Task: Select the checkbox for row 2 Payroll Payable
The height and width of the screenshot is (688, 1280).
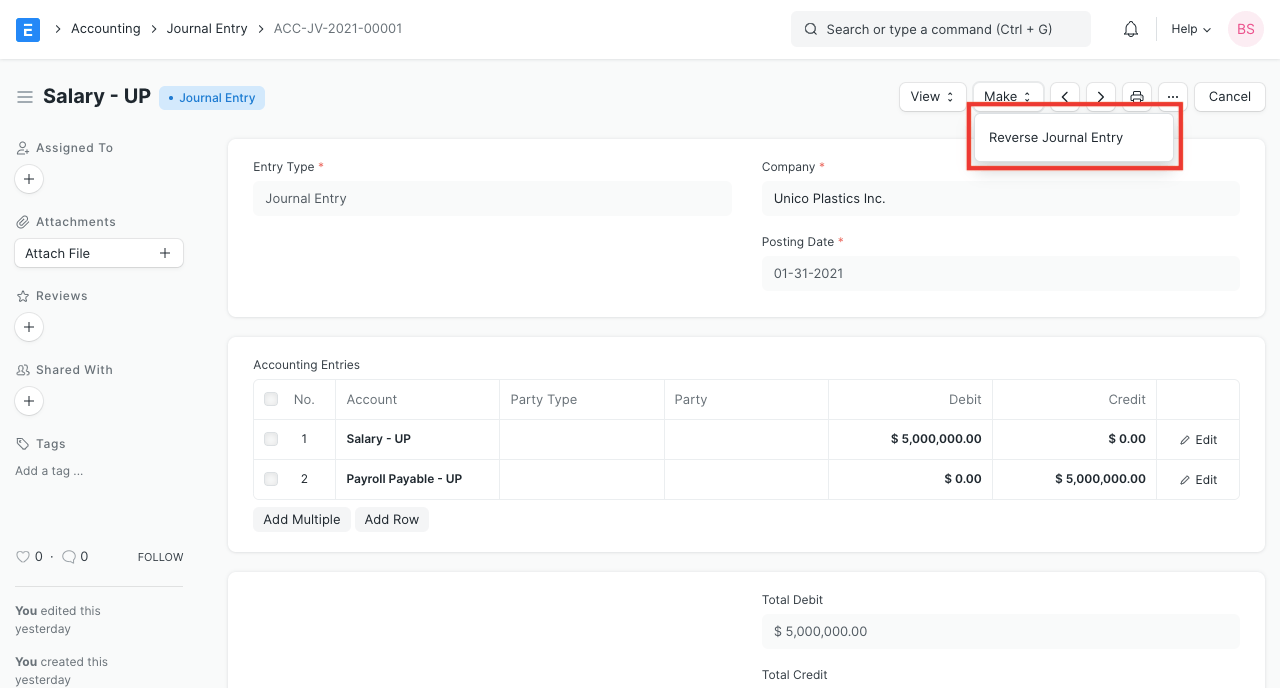Action: (271, 479)
